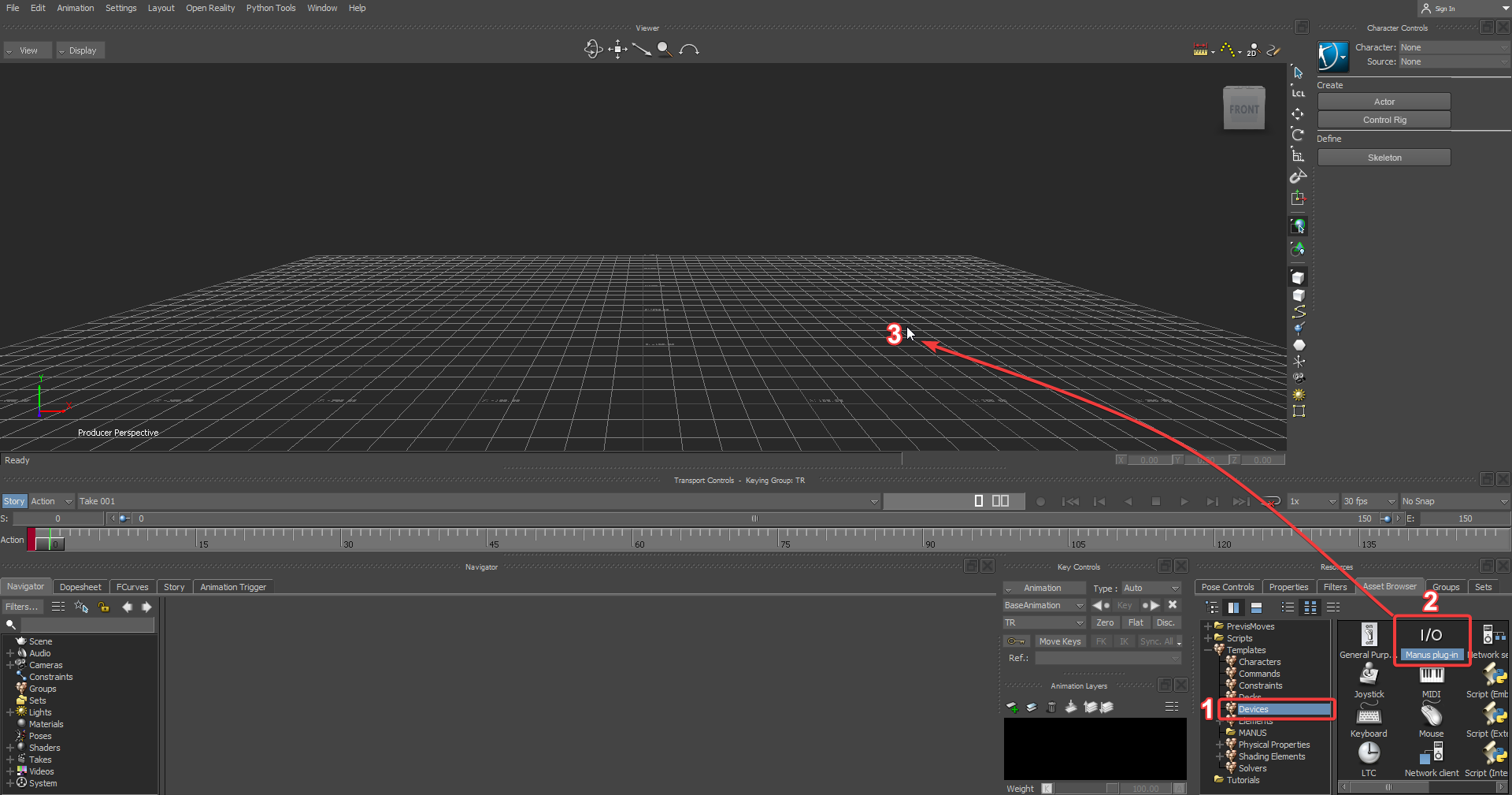The height and width of the screenshot is (795, 1512).
Task: Click the Skeleton button
Action: tap(1384, 158)
